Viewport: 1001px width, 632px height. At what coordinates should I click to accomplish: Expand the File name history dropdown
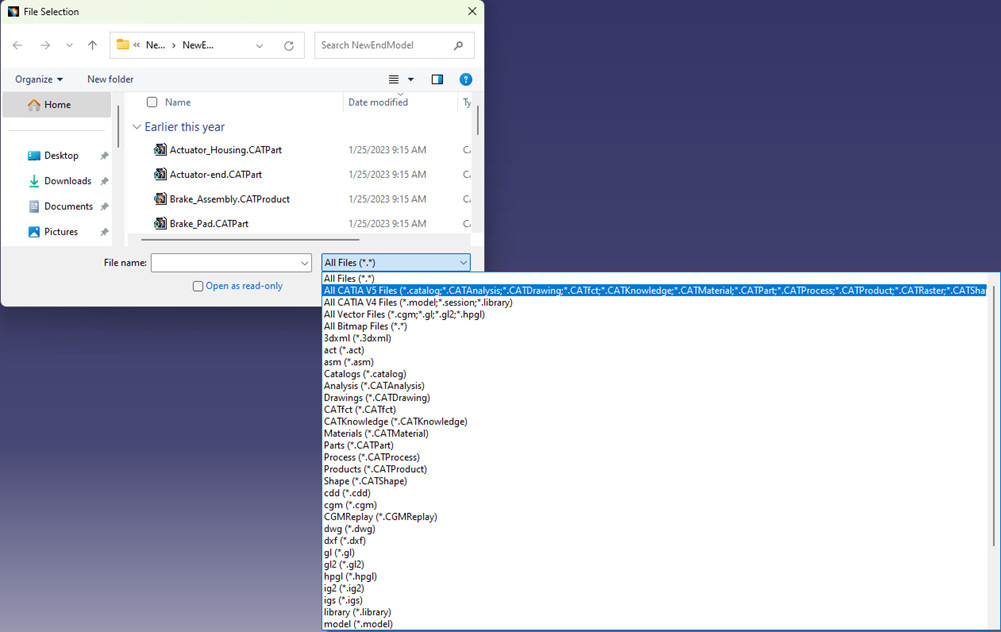click(x=305, y=263)
